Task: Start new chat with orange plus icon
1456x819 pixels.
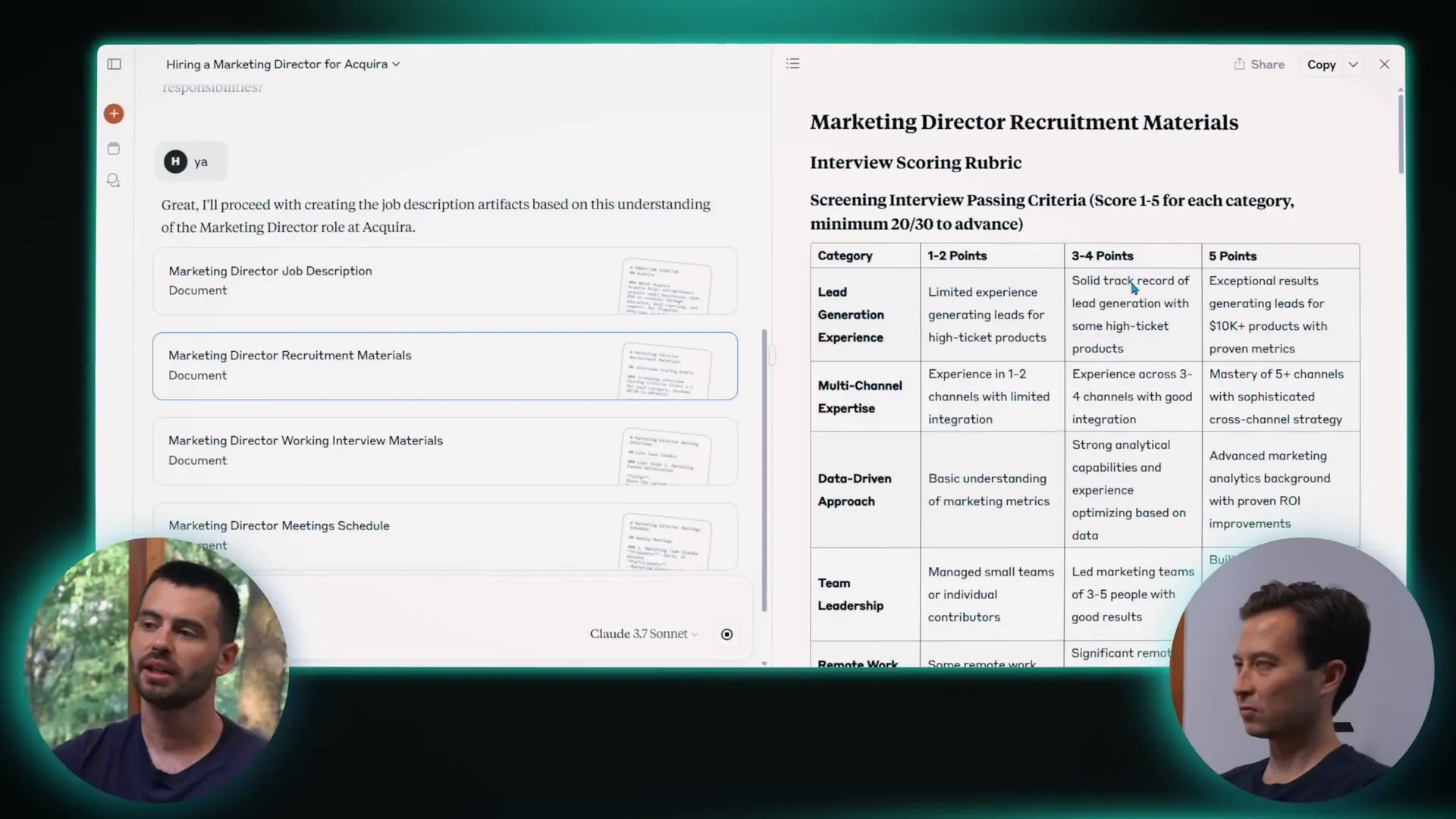Action: coord(114,114)
